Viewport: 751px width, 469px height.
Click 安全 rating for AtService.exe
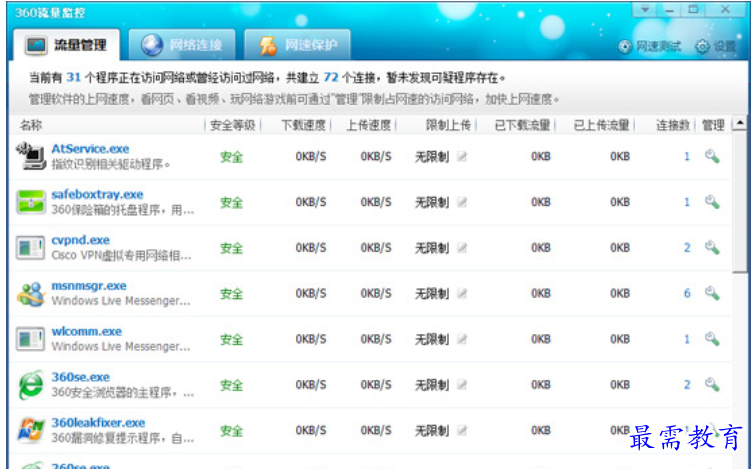[231, 157]
